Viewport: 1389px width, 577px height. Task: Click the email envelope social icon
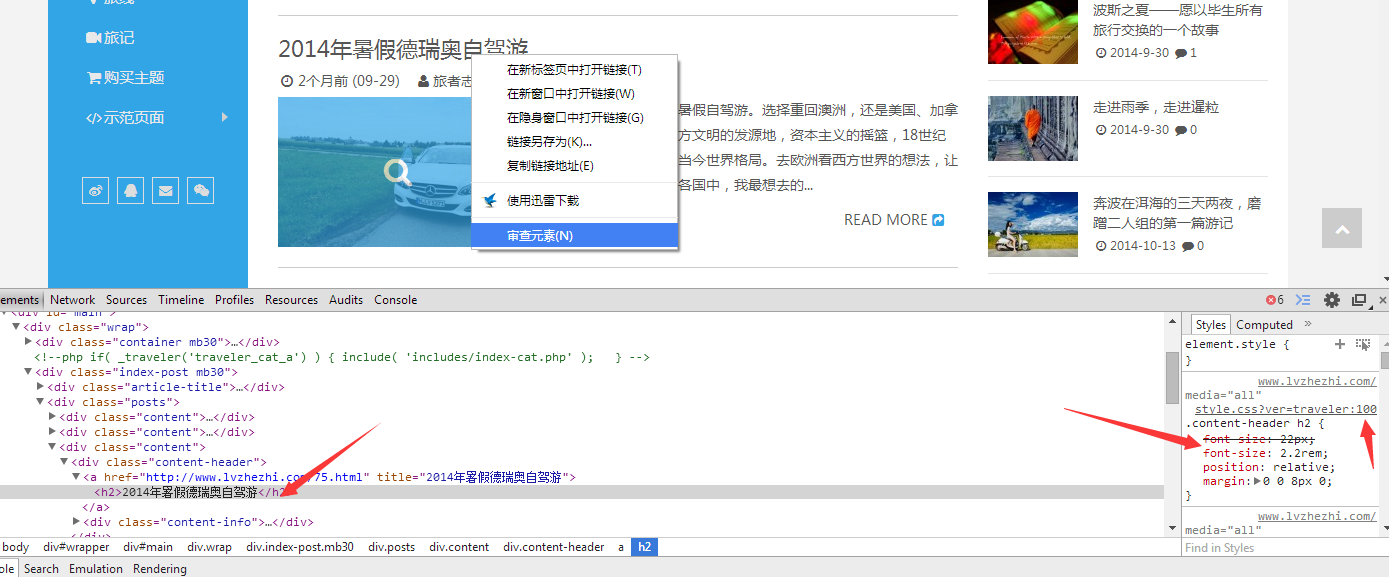(166, 190)
